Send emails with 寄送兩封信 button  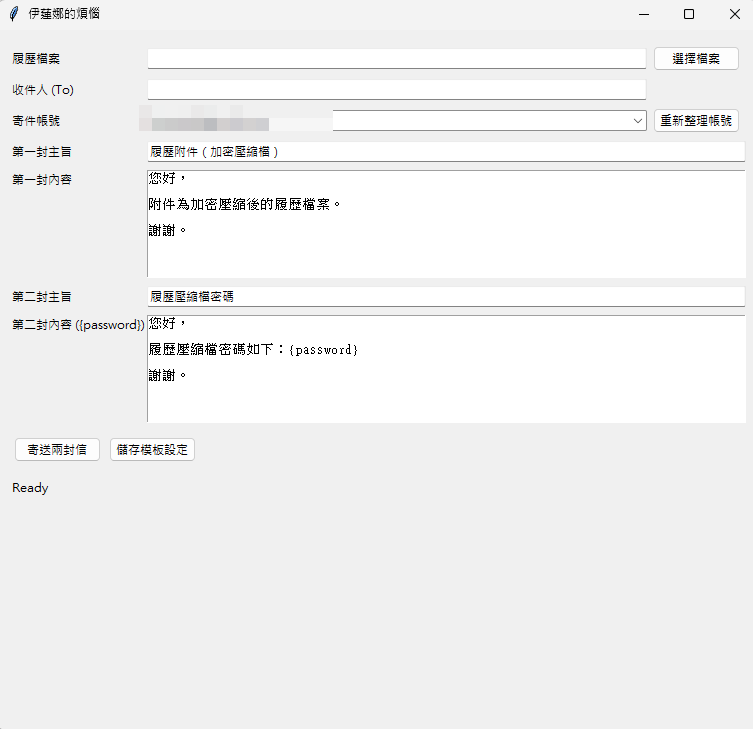[57, 450]
